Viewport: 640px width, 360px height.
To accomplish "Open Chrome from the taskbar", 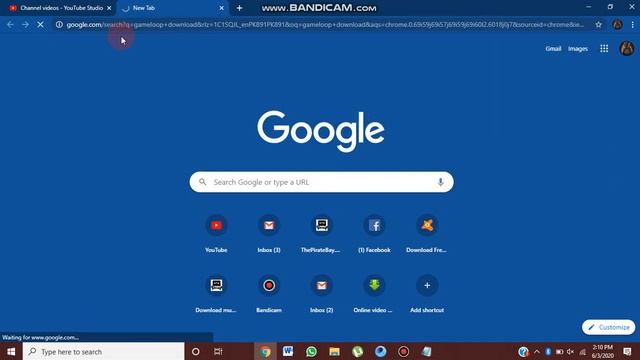I will pos(265,351).
